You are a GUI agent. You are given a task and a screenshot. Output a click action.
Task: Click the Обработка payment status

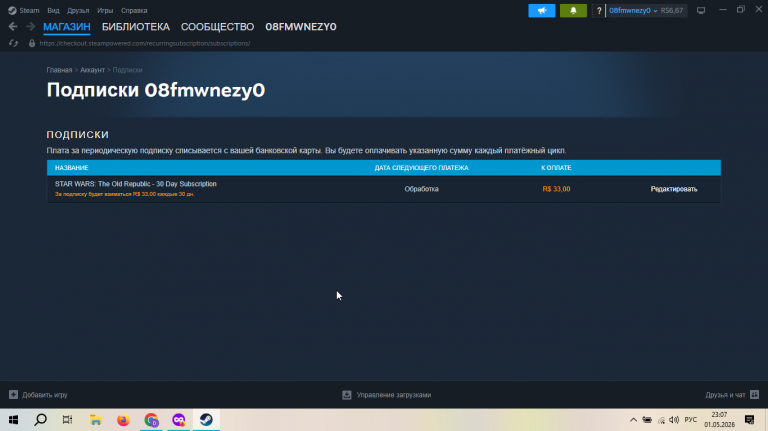(421, 189)
